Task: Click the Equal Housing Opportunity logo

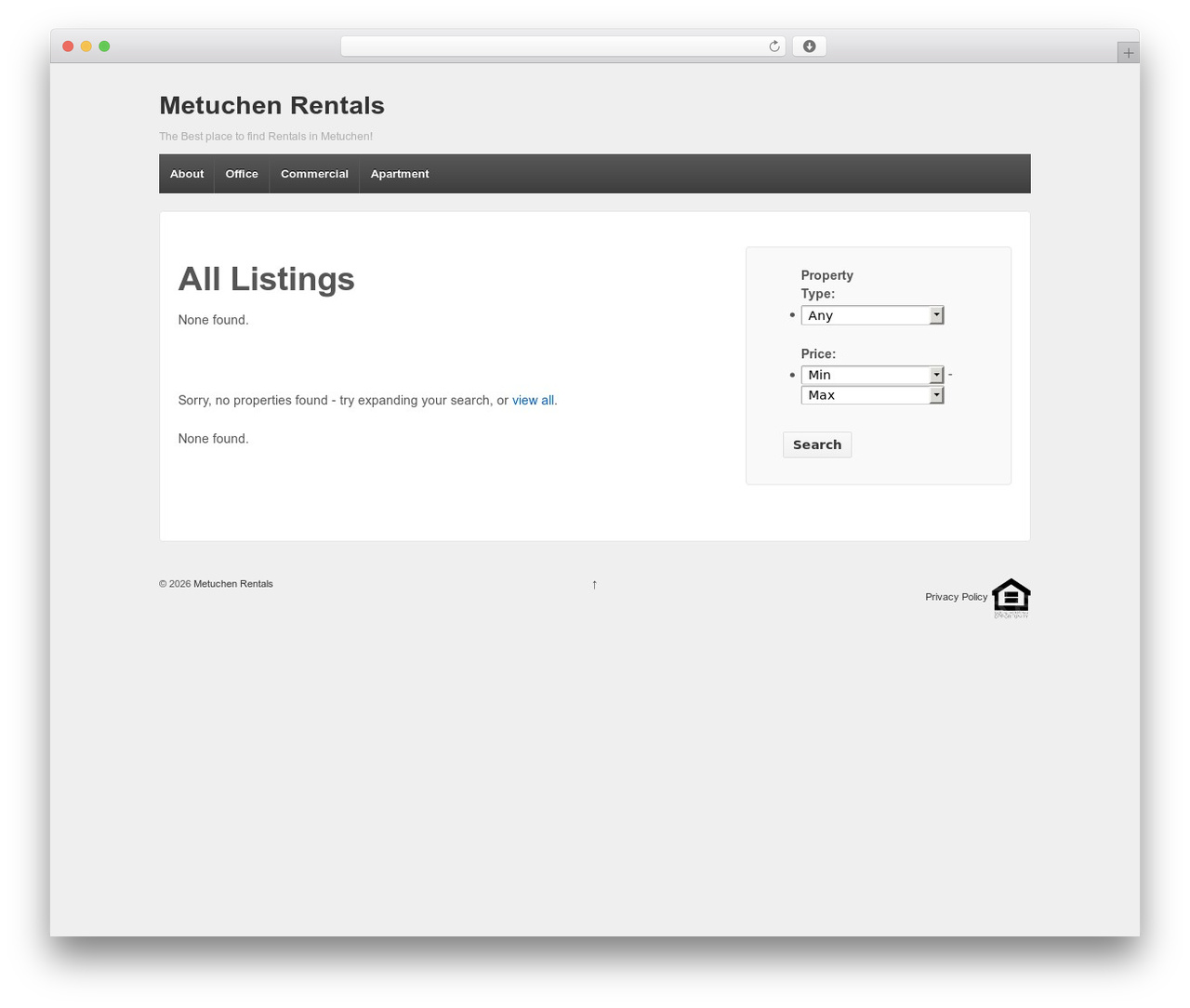Action: 1011,598
